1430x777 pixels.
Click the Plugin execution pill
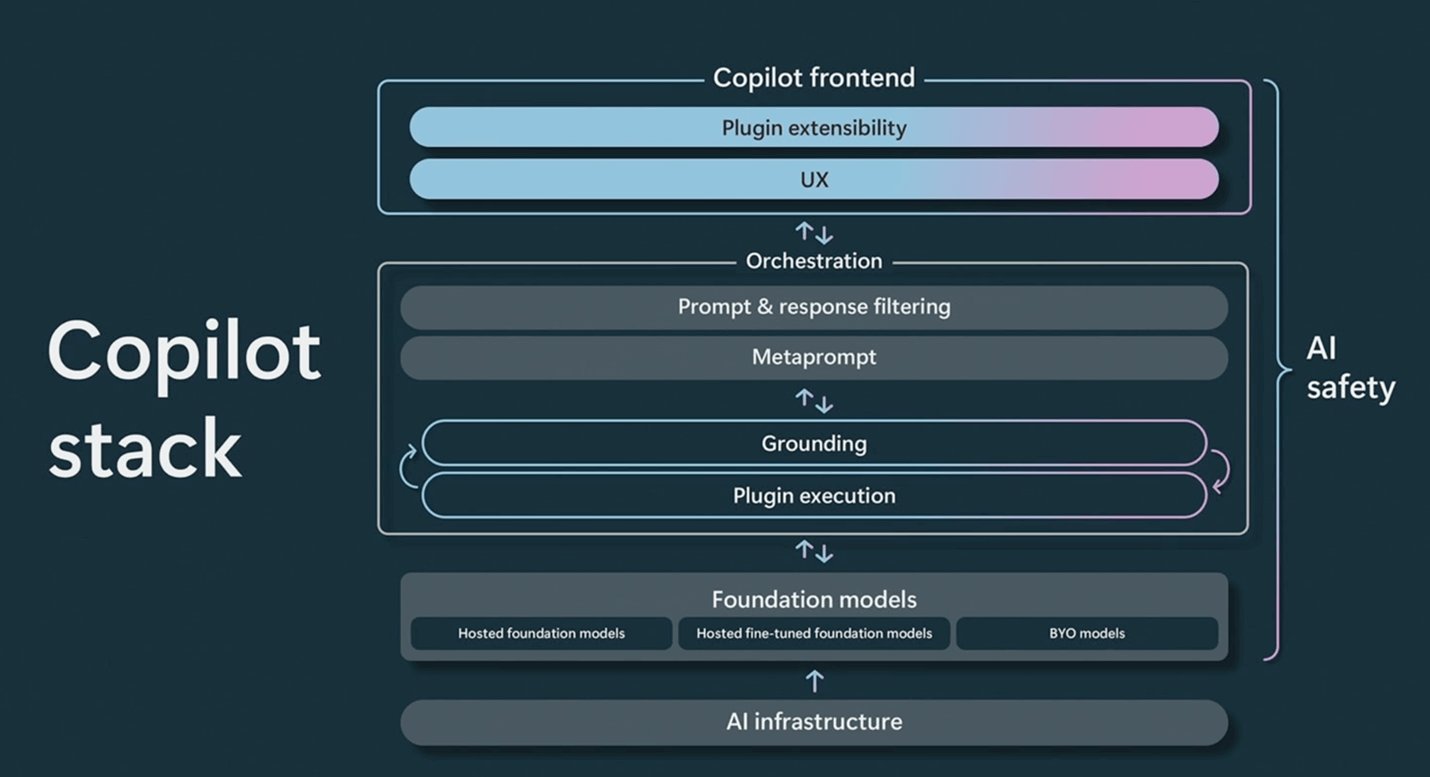(x=814, y=496)
